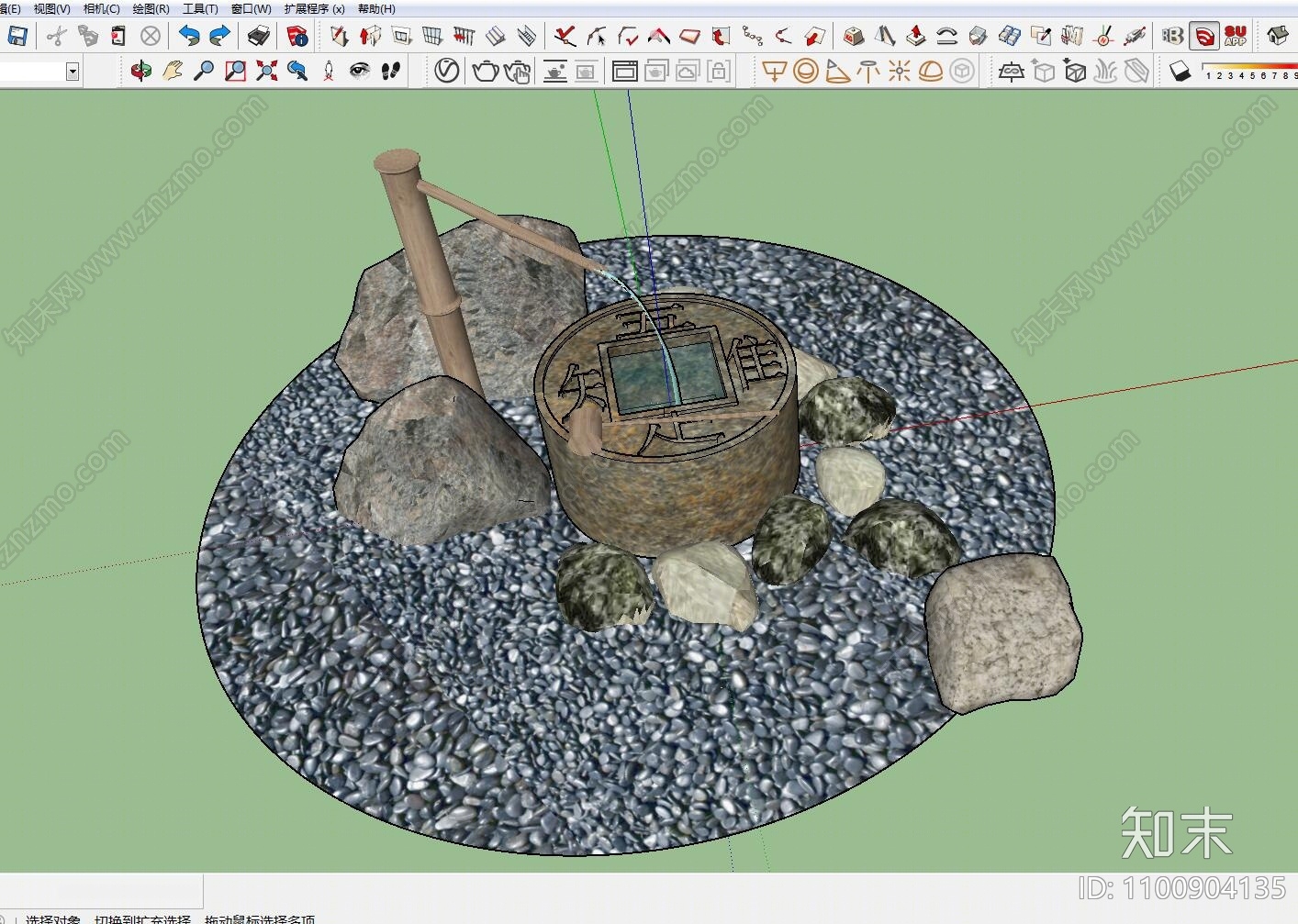Click the Copy icon beside the scissors
The image size is (1298, 924).
pyautogui.click(x=88, y=37)
